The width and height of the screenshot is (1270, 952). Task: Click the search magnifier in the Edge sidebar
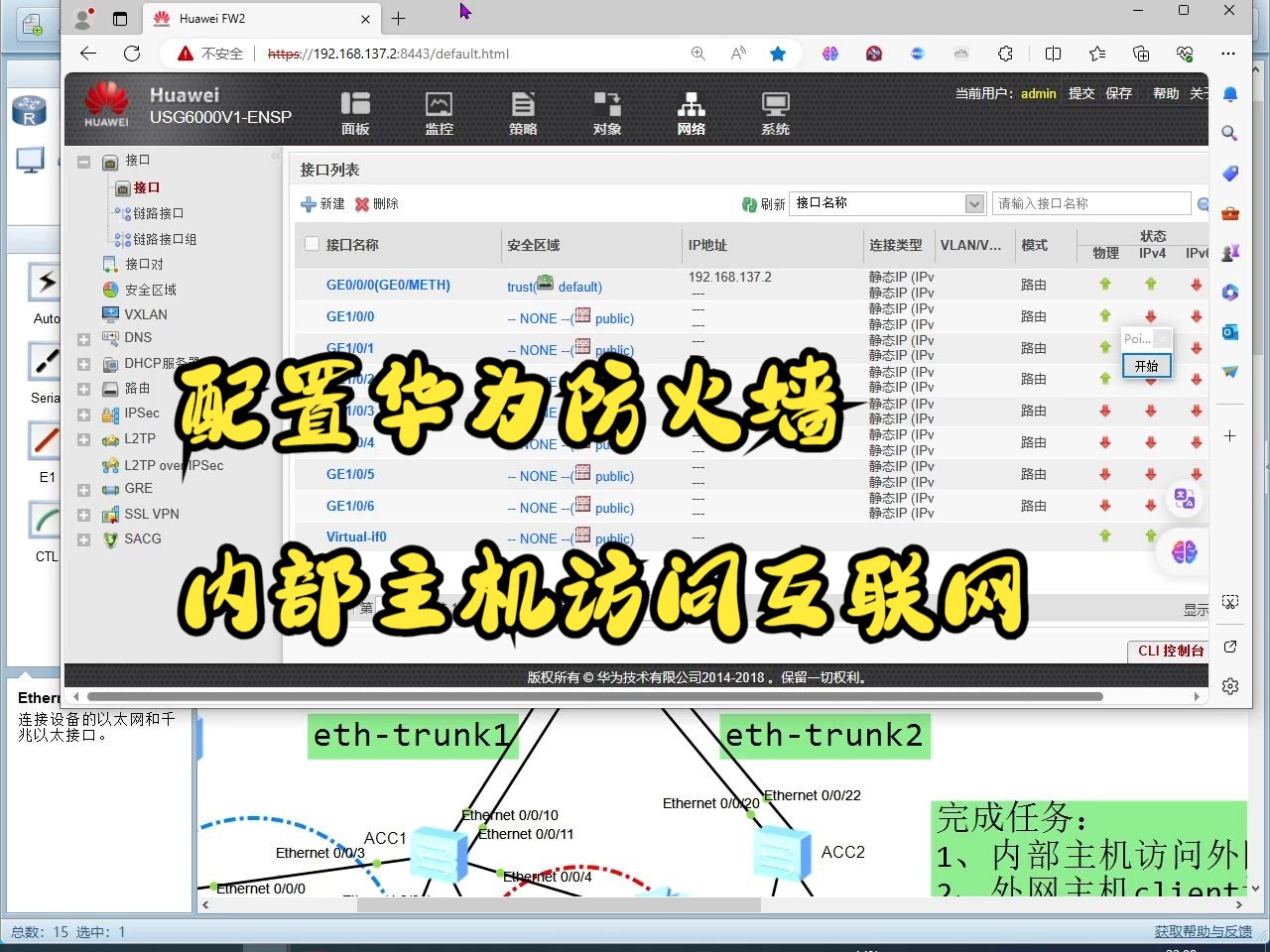click(1229, 132)
